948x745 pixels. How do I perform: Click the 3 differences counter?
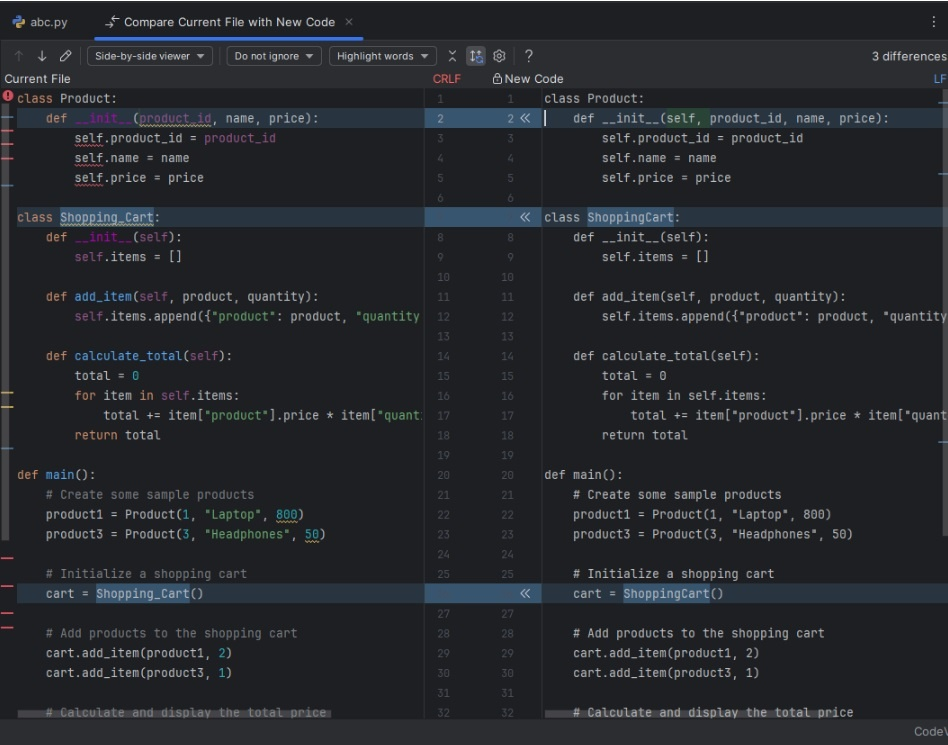909,56
